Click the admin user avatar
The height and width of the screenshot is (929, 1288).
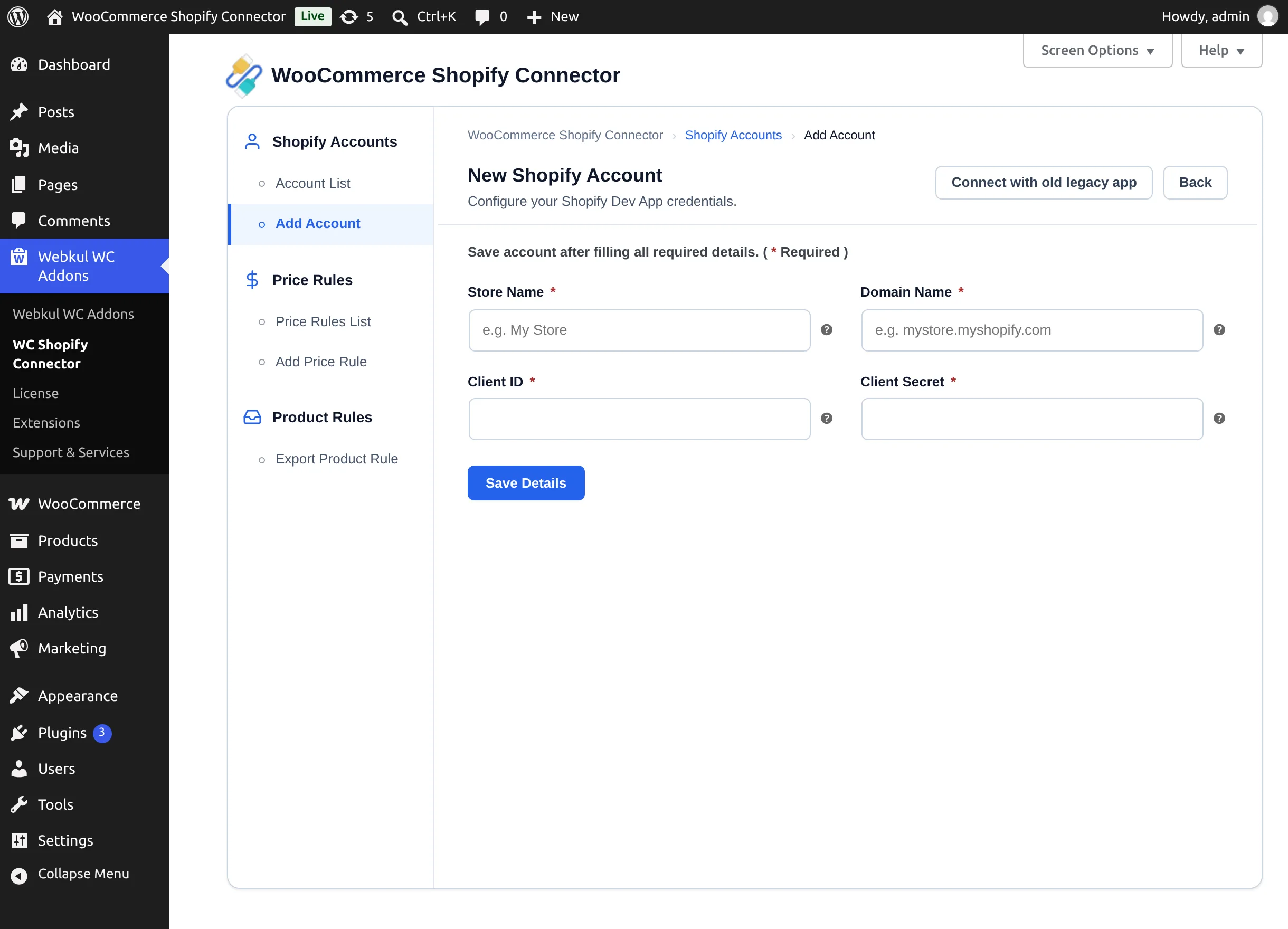tap(1267, 16)
